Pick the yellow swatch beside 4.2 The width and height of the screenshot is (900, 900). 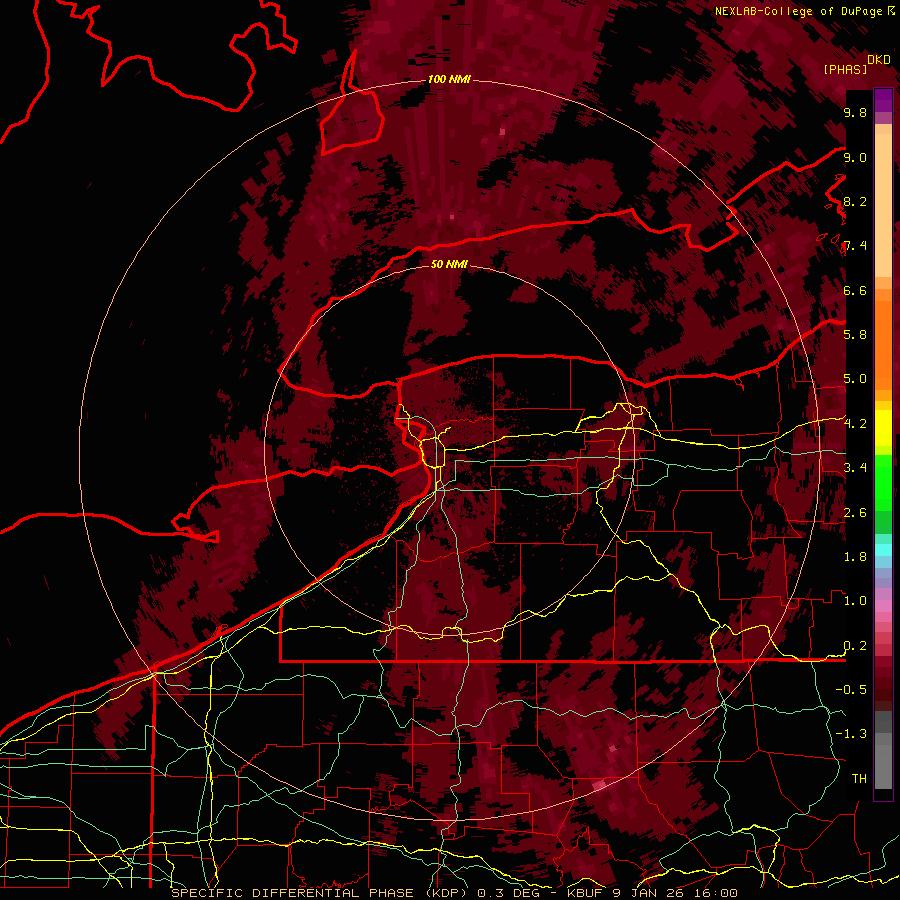[883, 425]
